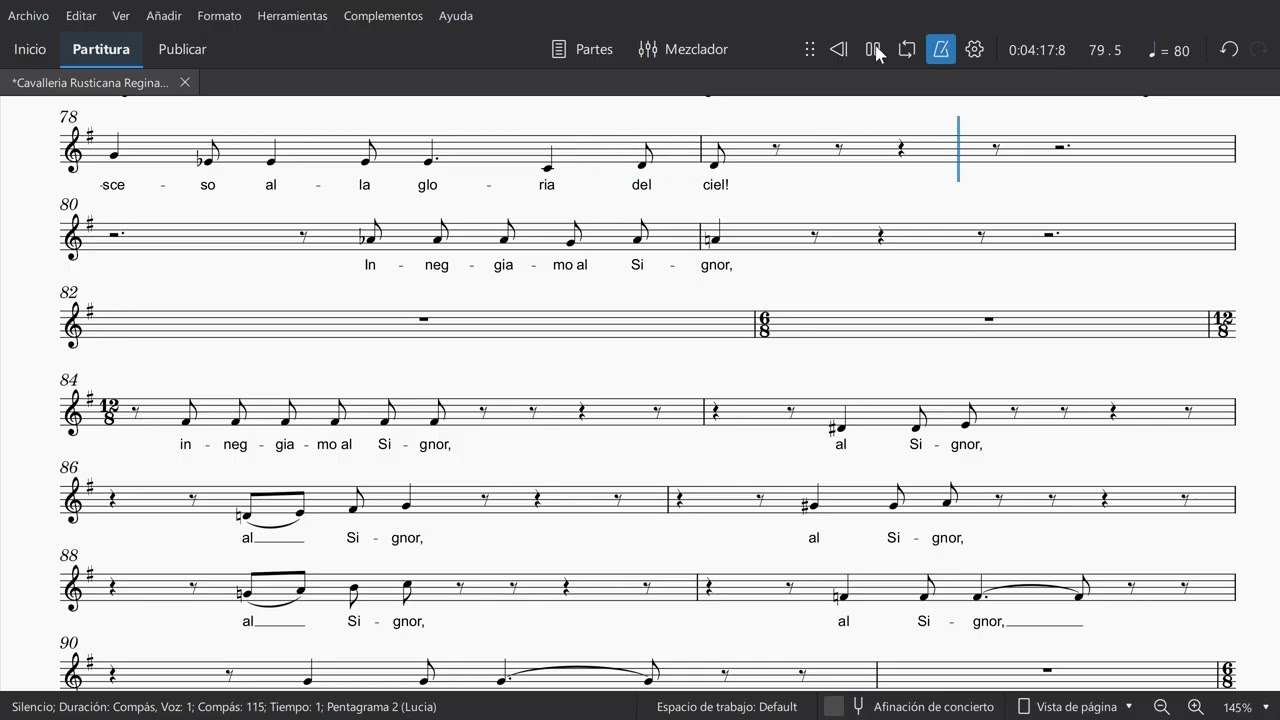This screenshot has width=1280, height=720.
Task: Undo the last action
Action: pyautogui.click(x=1229, y=49)
